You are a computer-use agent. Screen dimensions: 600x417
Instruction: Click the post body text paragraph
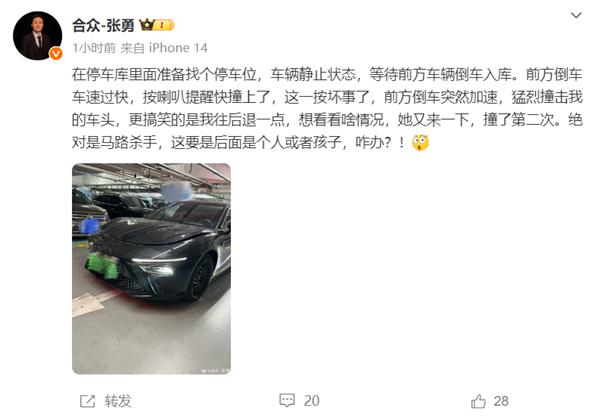[327, 109]
